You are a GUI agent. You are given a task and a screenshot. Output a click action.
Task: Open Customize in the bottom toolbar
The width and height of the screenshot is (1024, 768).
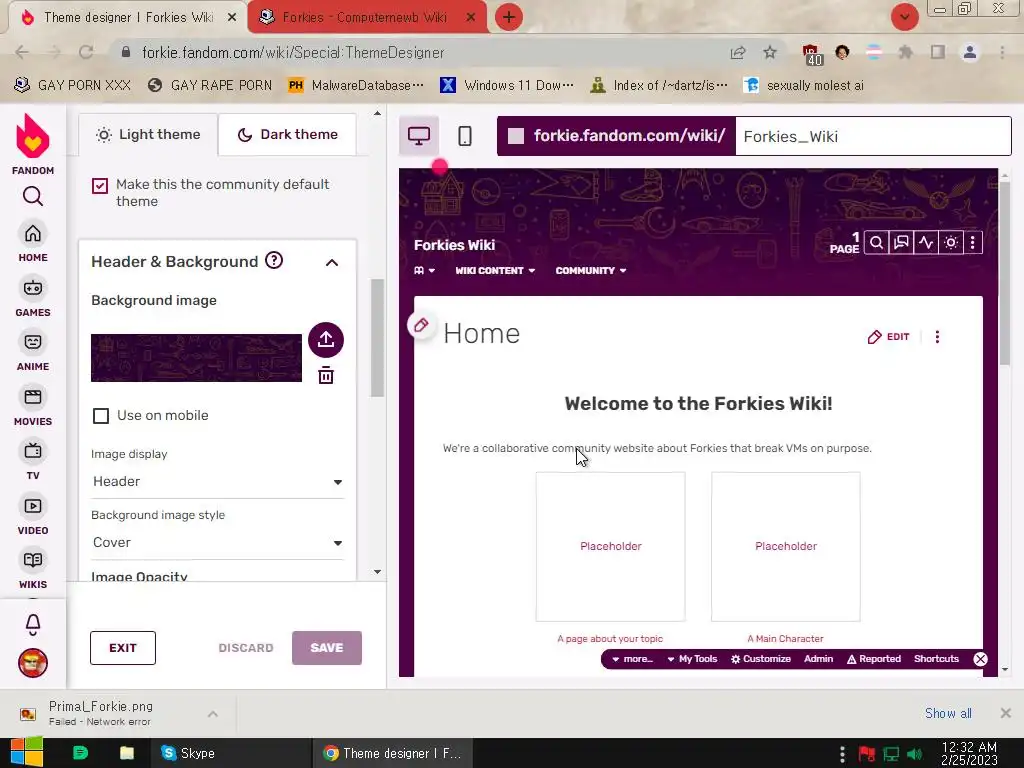[x=761, y=659]
